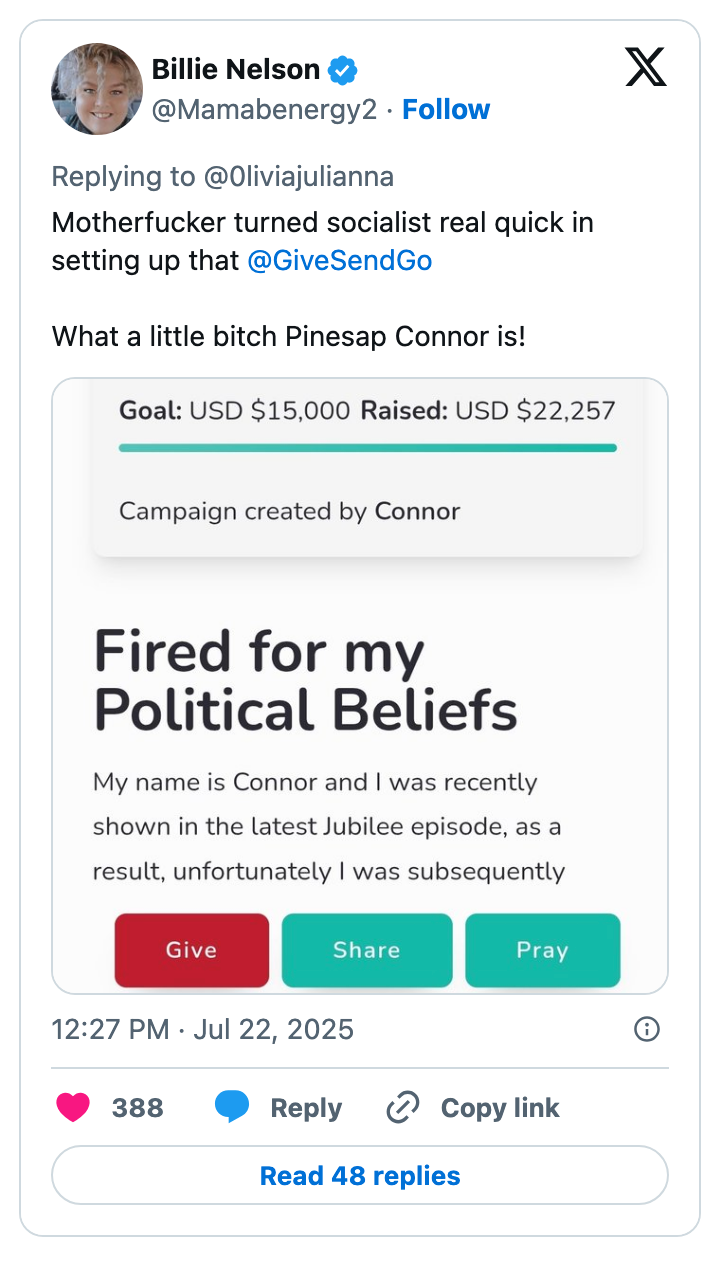Screen dimensions: 722x1262
Task: Click the Copy link text
Action: 500,1108
